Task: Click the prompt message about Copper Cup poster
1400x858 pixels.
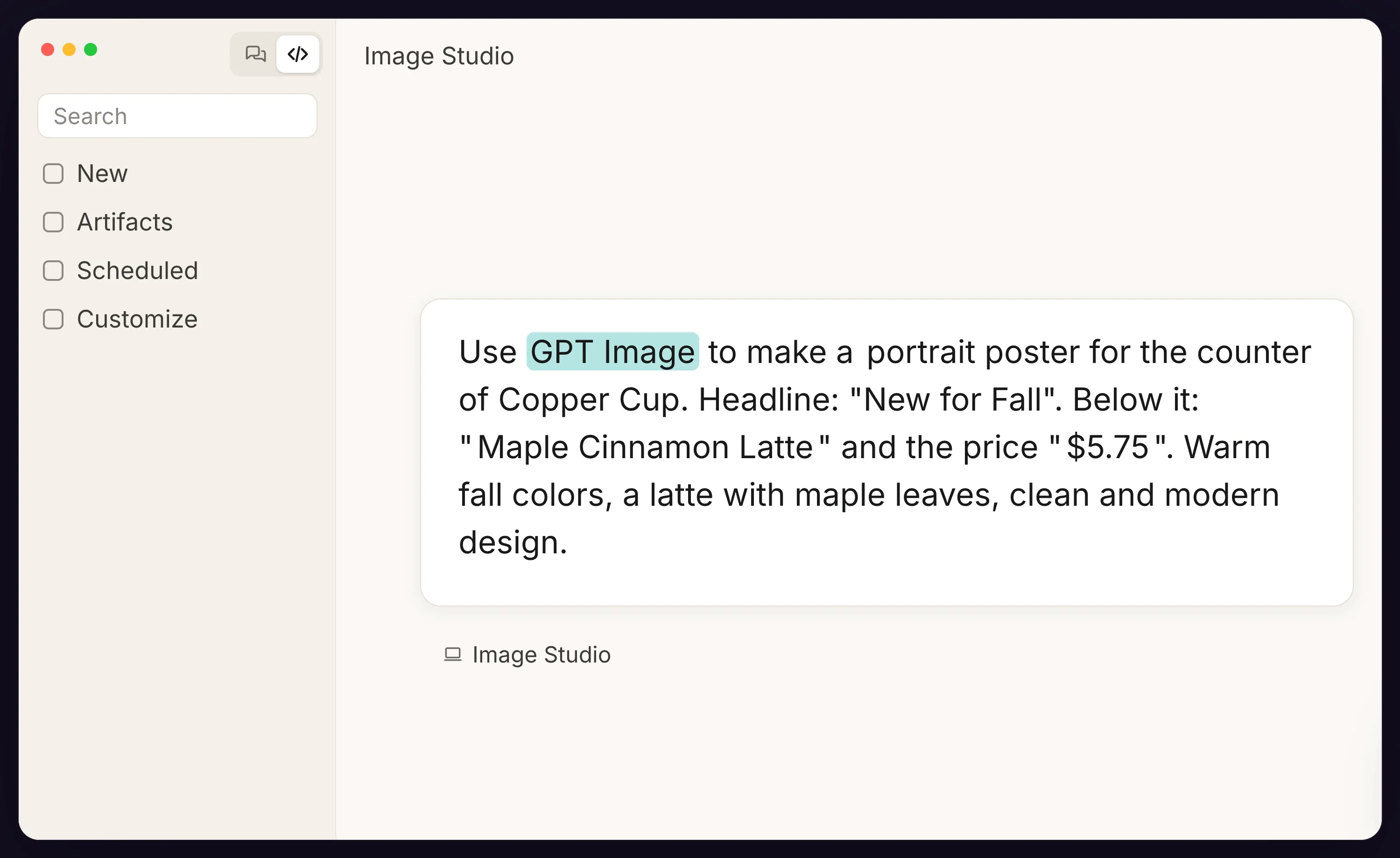Action: (x=886, y=452)
